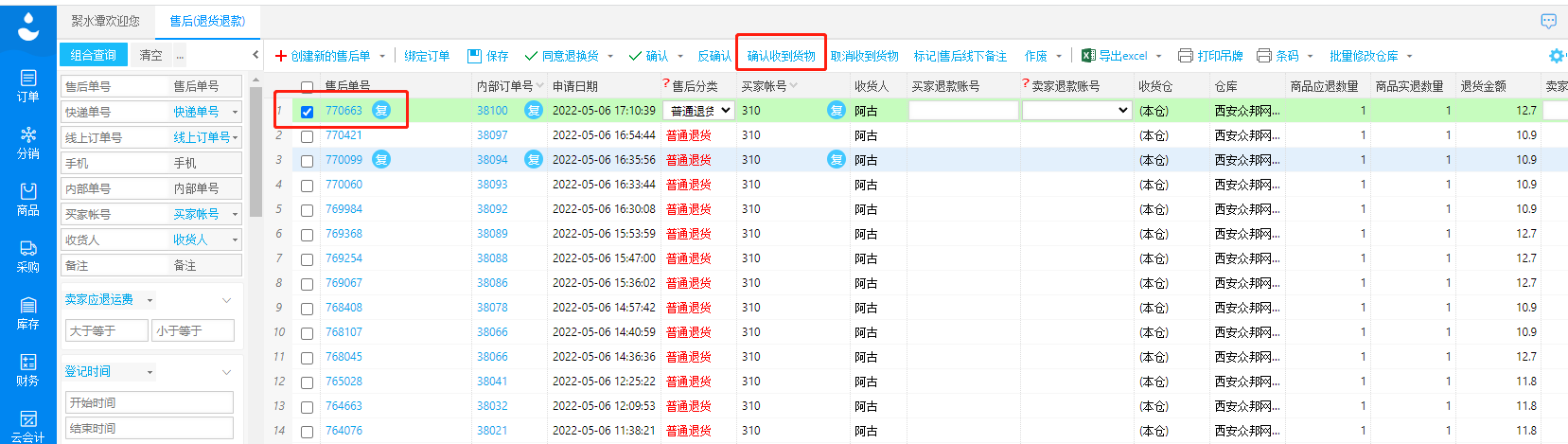1568x444 pixels.
Task: Click the settings gear icon at toolbar right
Action: point(1556,56)
